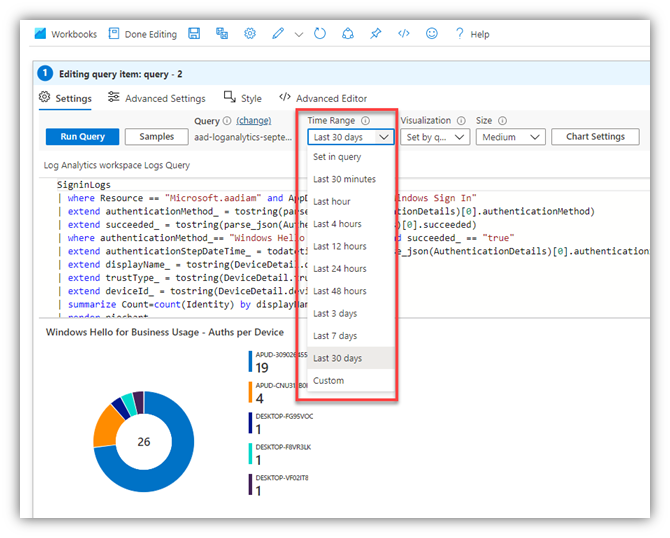
Task: Open the Style tab
Action: [x=243, y=98]
